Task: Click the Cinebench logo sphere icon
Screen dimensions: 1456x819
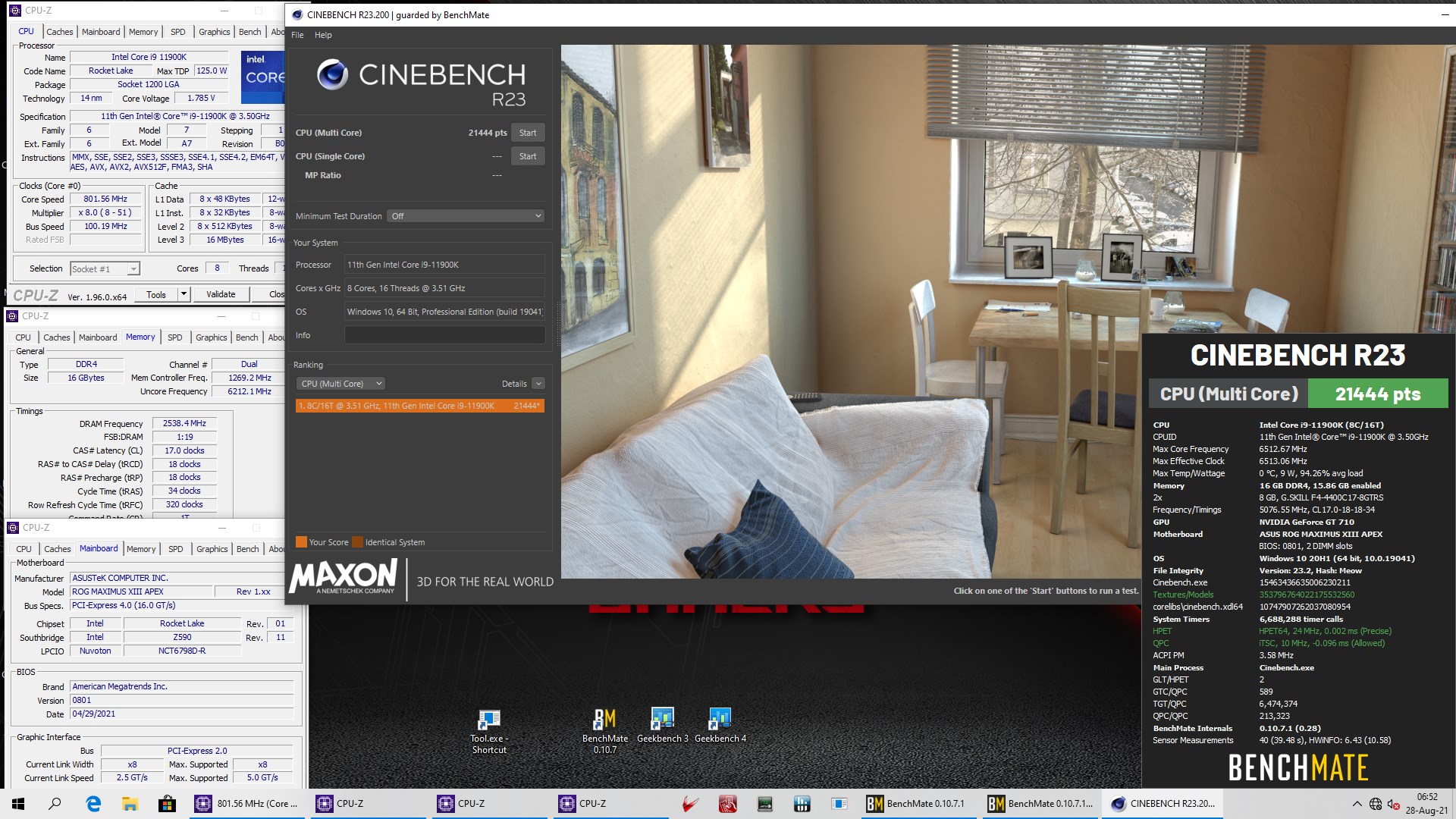Action: (332, 74)
